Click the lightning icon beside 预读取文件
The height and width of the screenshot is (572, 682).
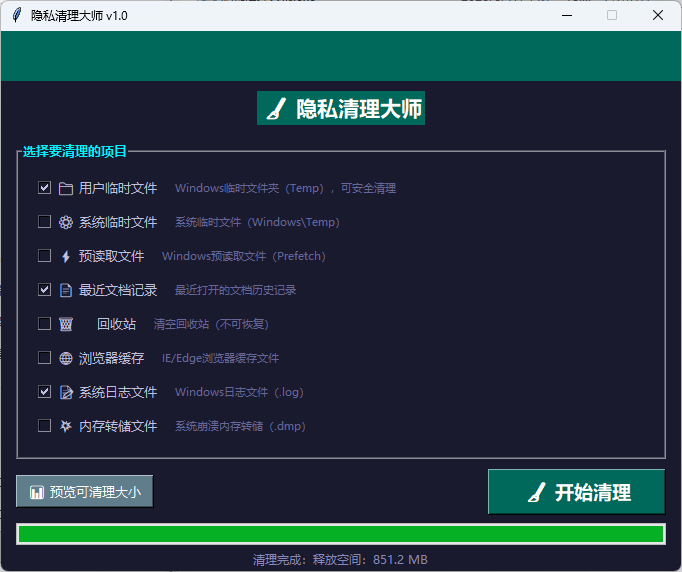(66, 256)
